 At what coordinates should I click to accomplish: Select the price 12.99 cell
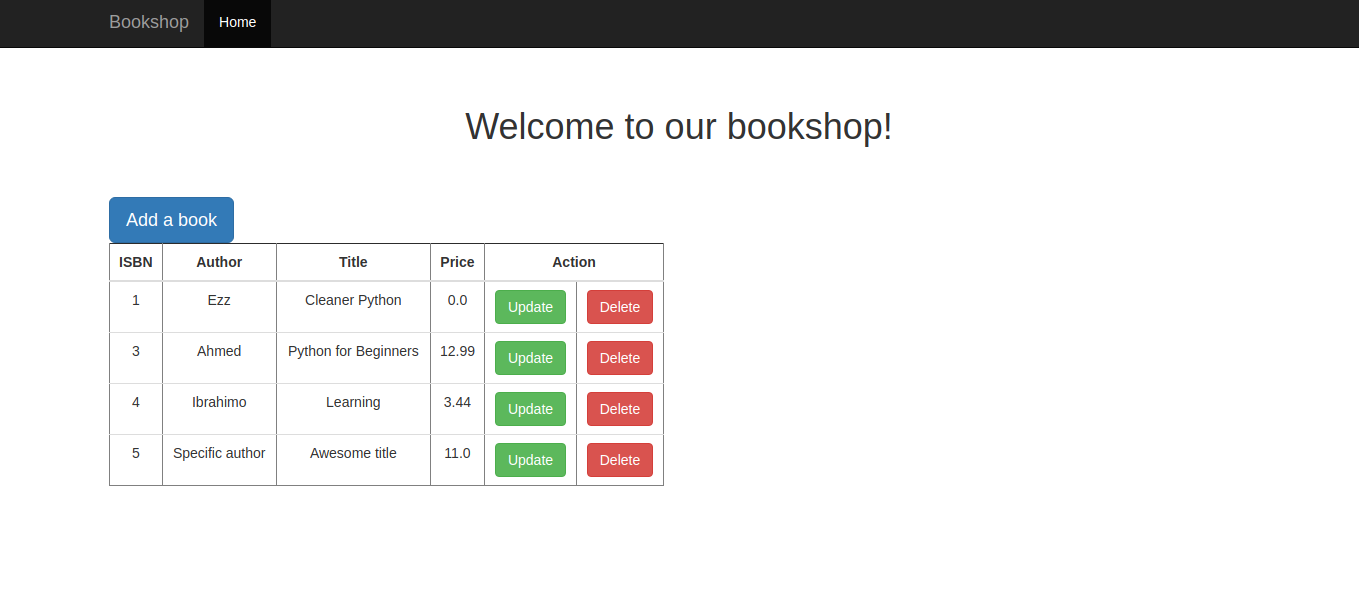pyautogui.click(x=457, y=350)
